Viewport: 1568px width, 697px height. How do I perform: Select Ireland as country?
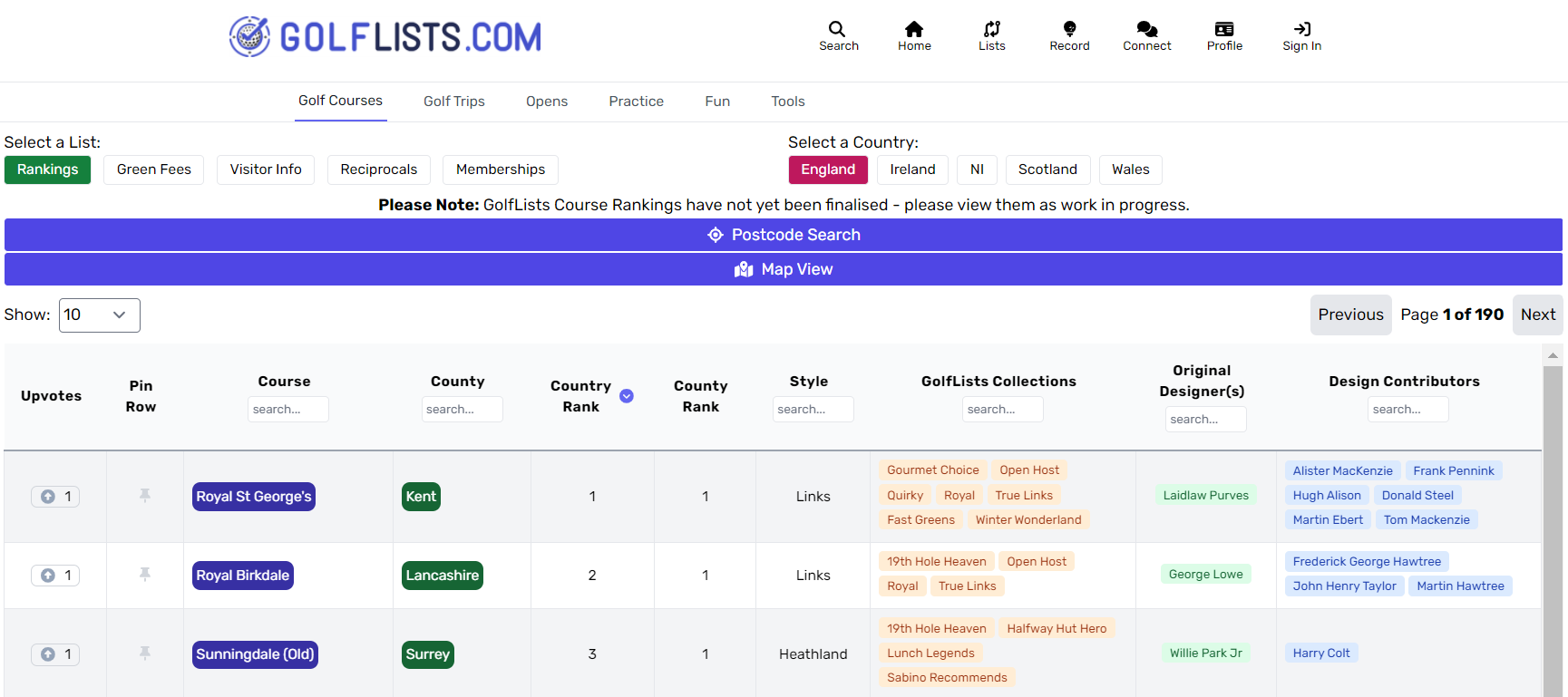[912, 169]
